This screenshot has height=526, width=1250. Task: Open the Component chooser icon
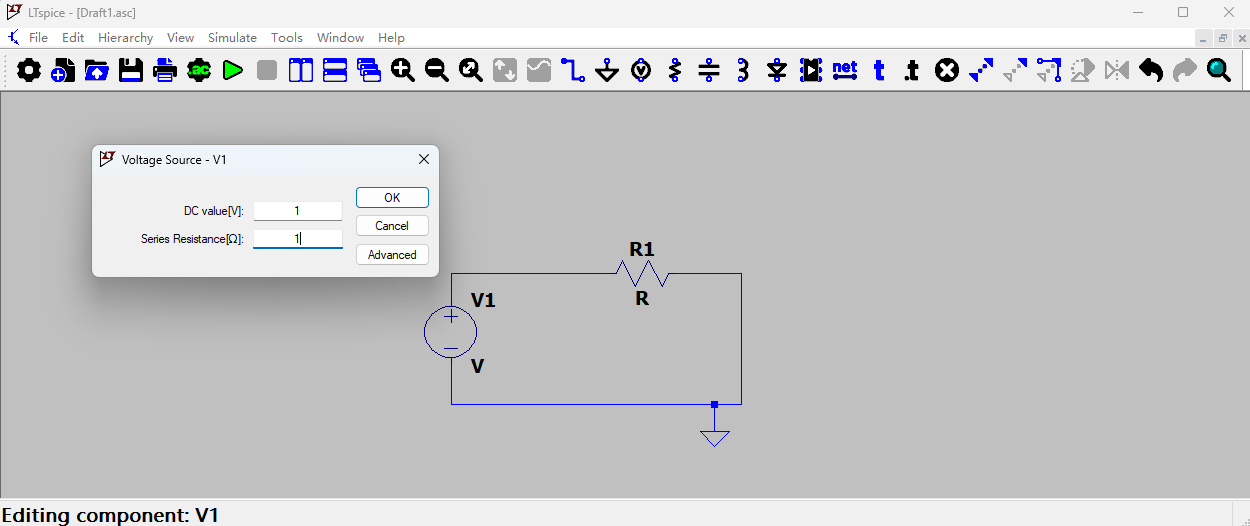pyautogui.click(x=811, y=70)
